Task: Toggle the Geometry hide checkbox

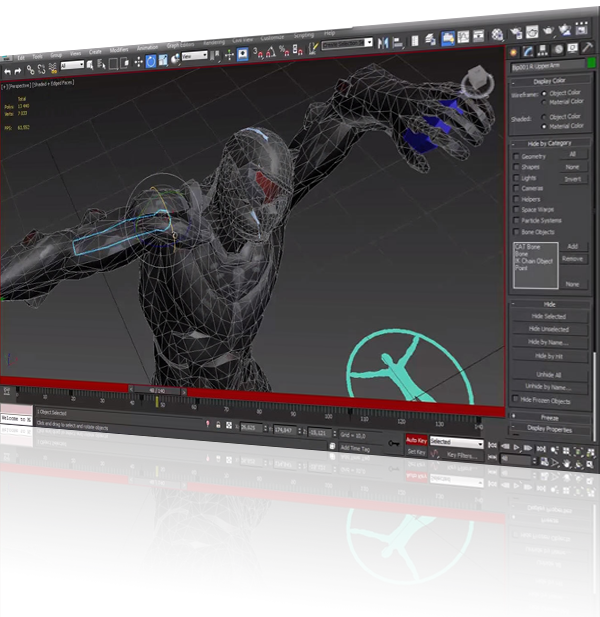Action: tap(516, 156)
